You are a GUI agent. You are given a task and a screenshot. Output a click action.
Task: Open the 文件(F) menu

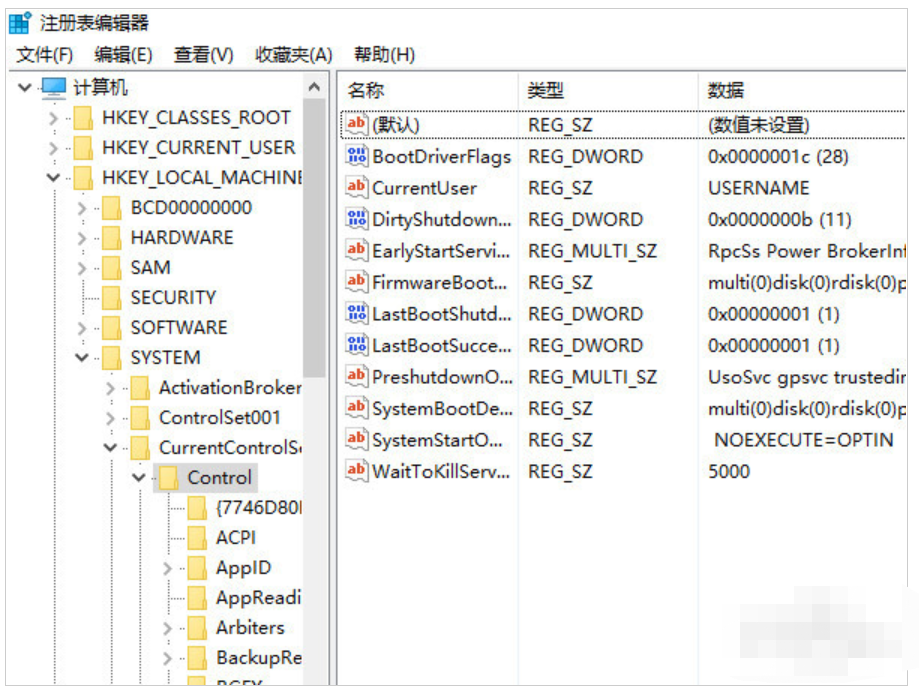click(x=45, y=54)
